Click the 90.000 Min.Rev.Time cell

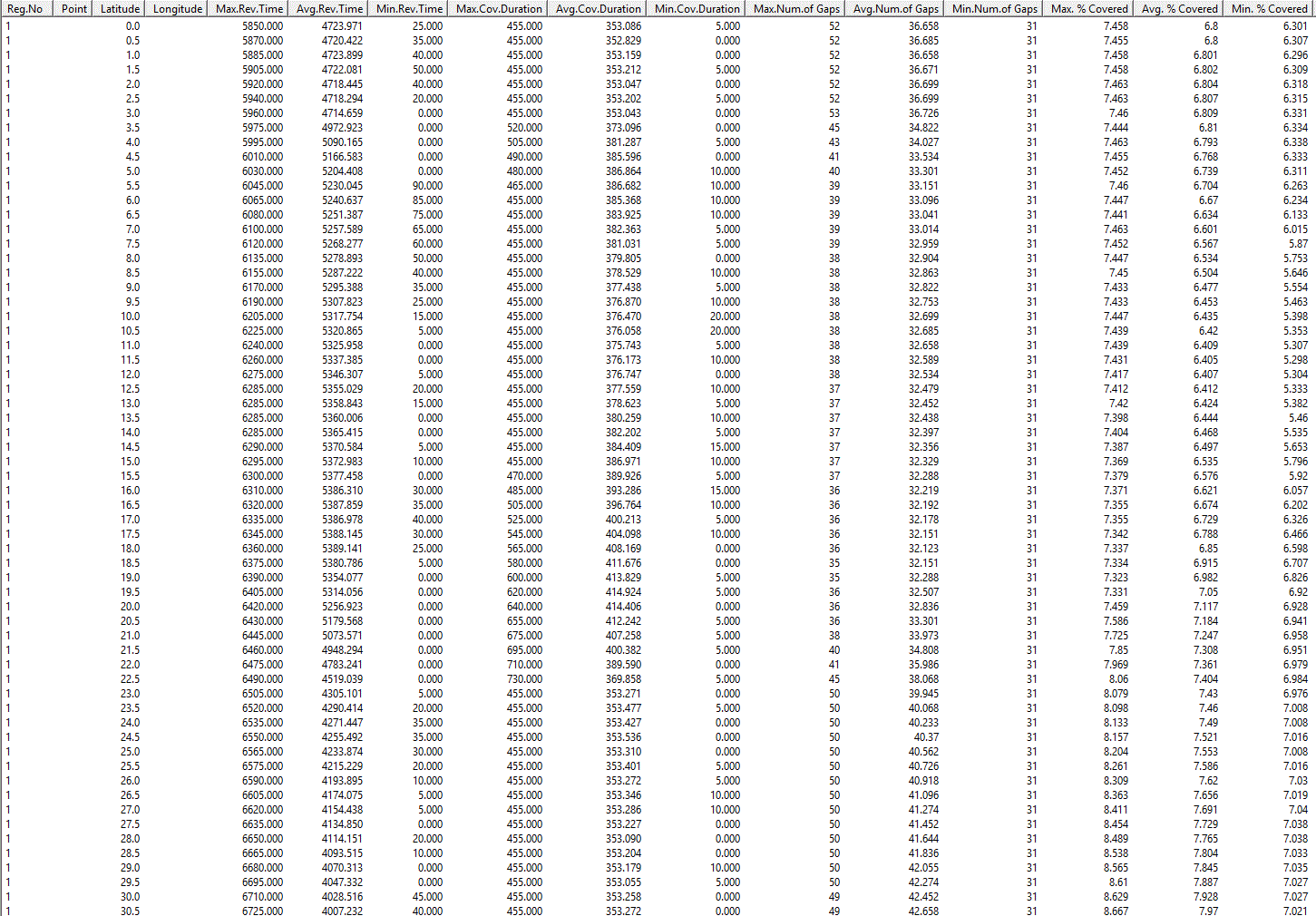click(427, 186)
